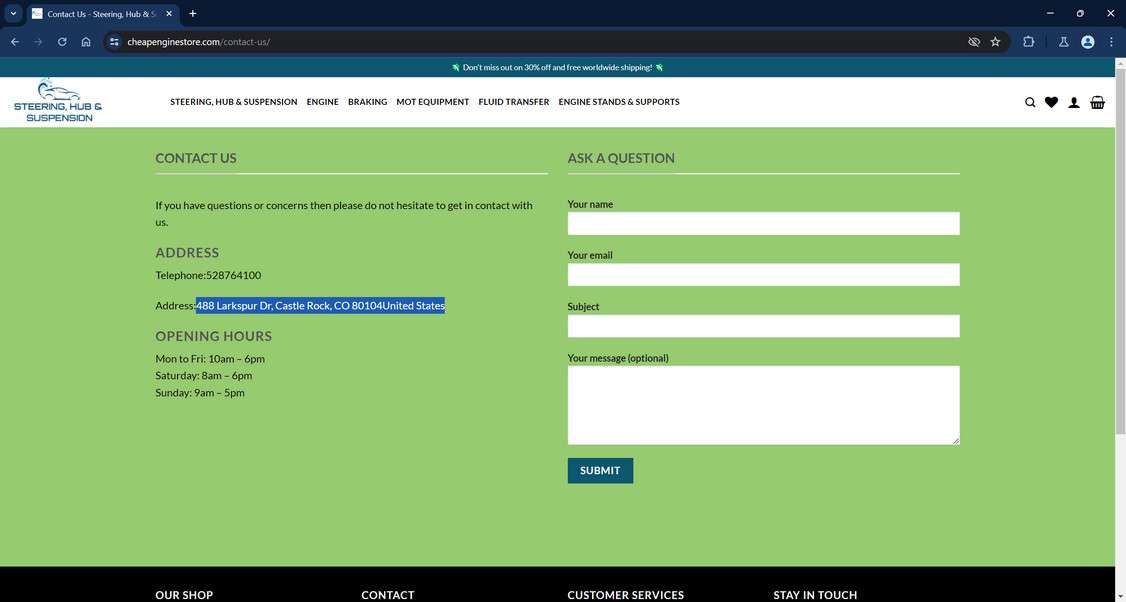1126x602 pixels.
Task: Bookmark the page with the star icon
Action: (995, 42)
